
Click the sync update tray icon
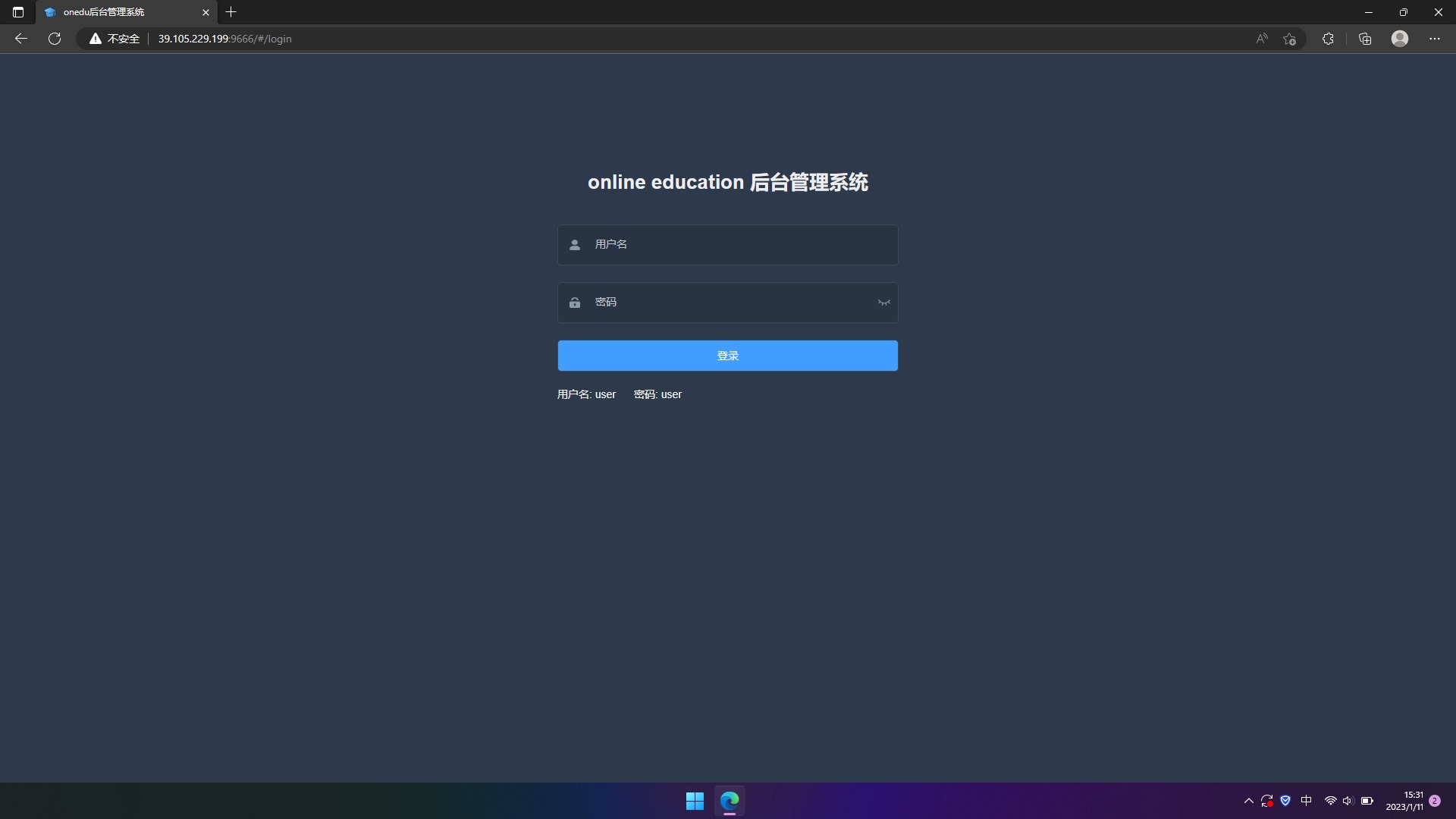coord(1267,801)
